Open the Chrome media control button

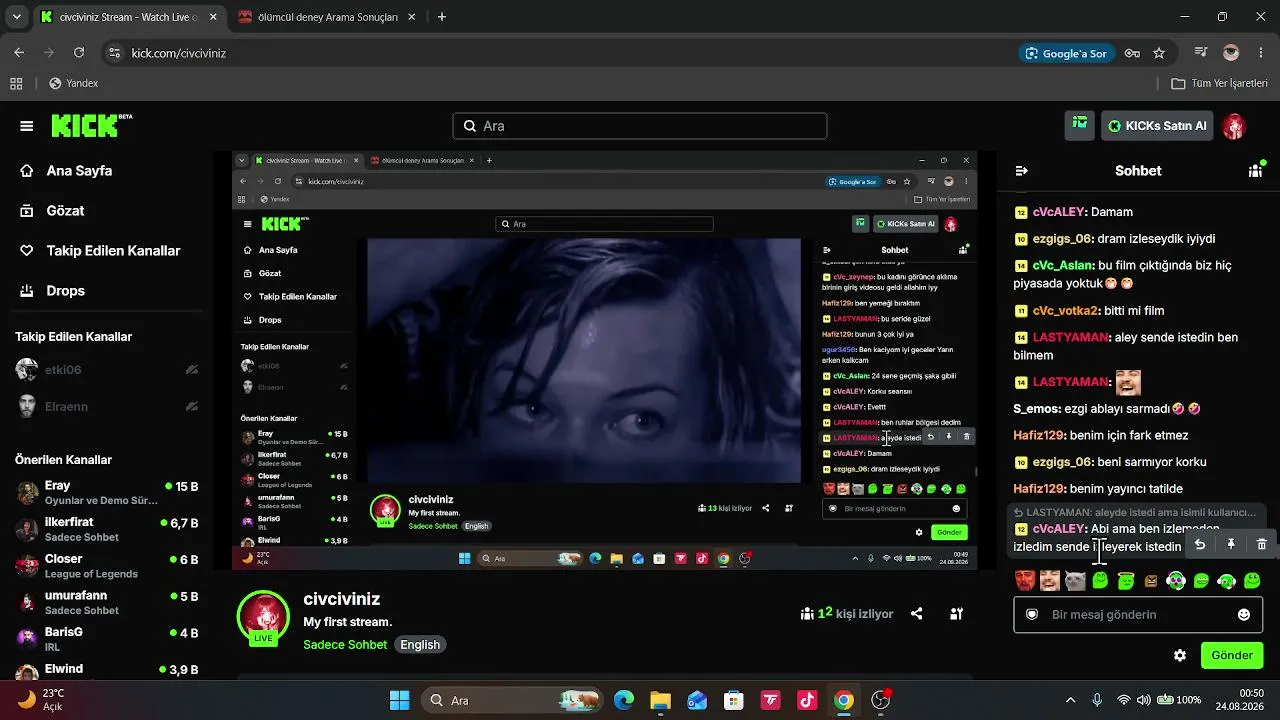[1201, 53]
